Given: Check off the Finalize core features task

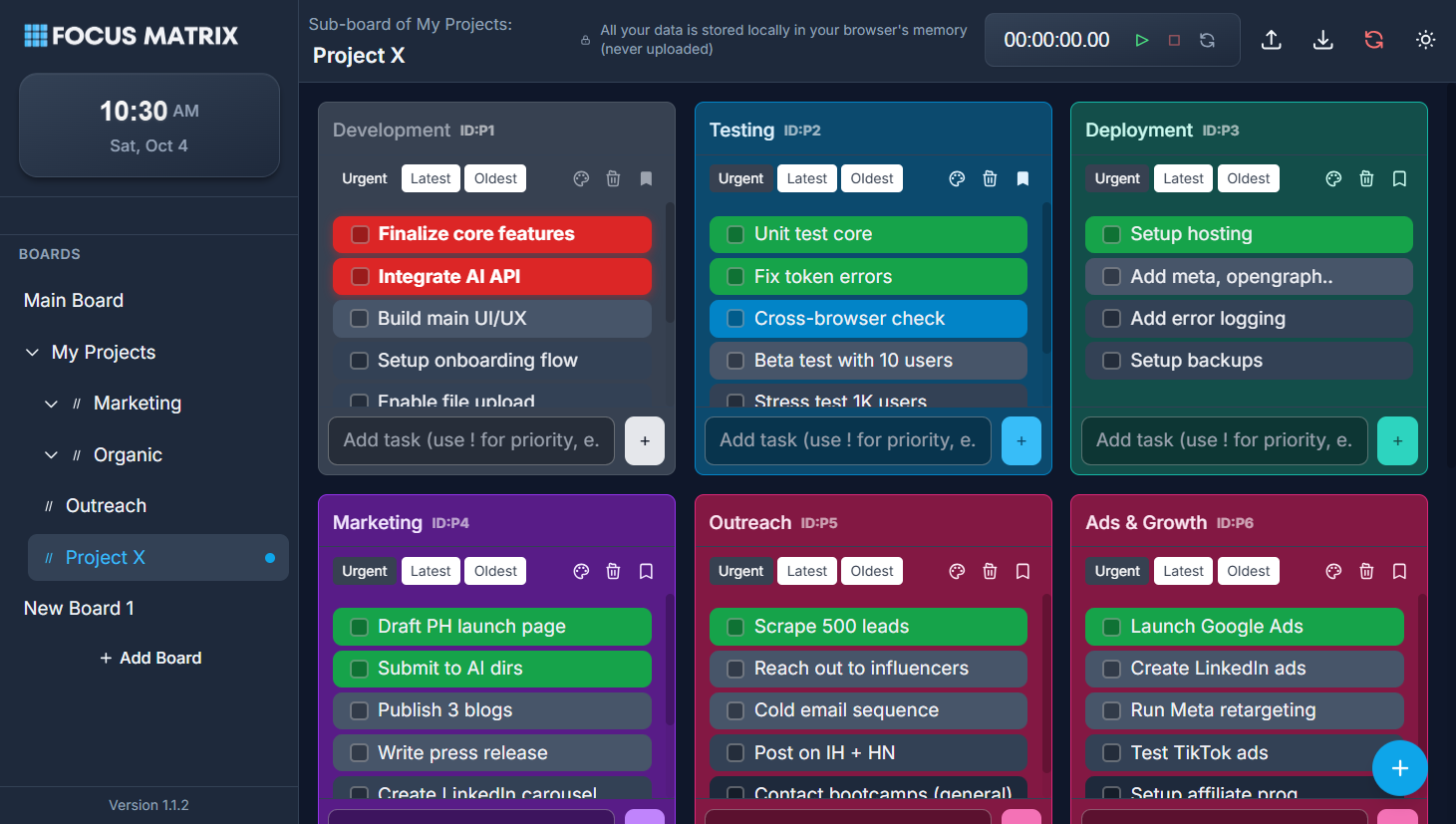Looking at the screenshot, I should (360, 234).
